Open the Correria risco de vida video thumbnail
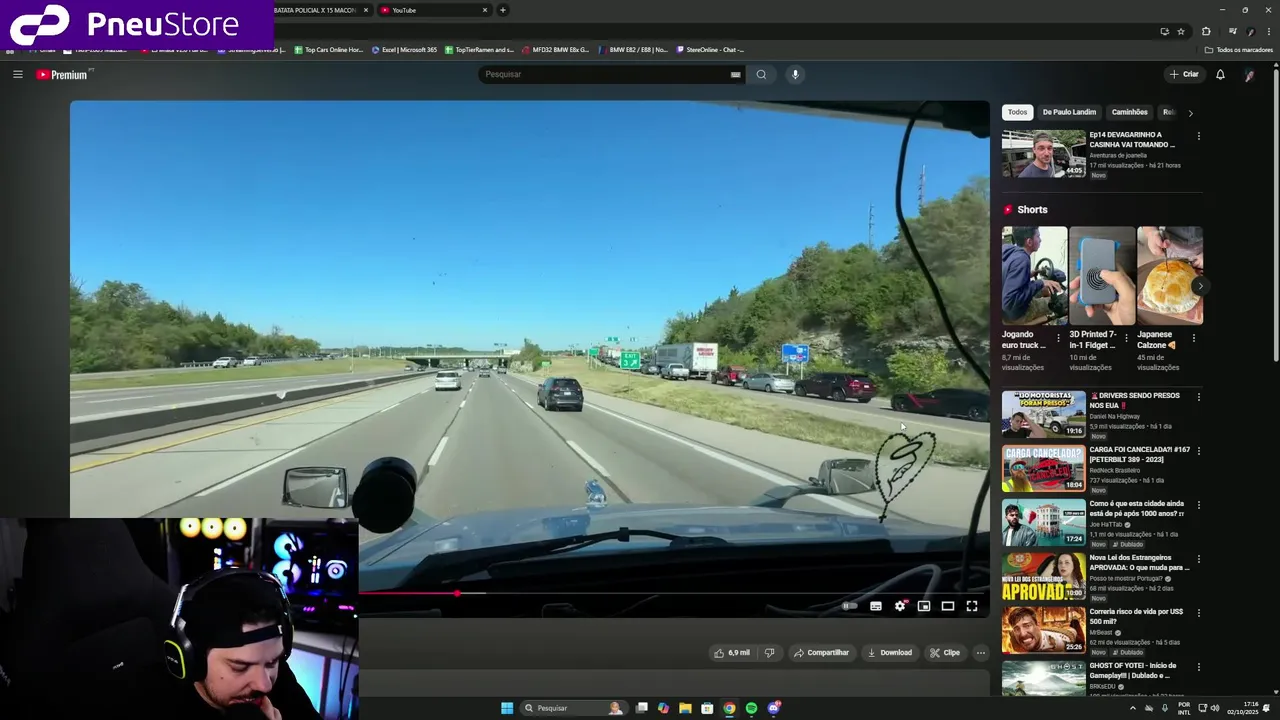The image size is (1280, 720). coord(1043,630)
